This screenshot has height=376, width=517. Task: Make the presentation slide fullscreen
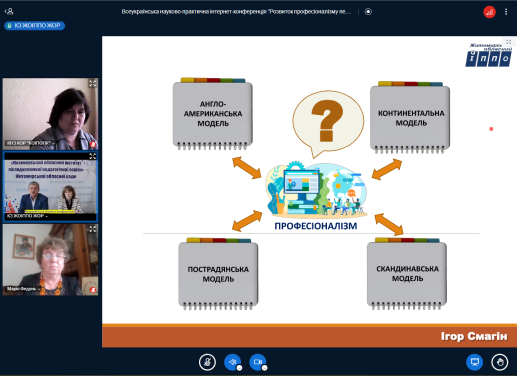tap(508, 42)
